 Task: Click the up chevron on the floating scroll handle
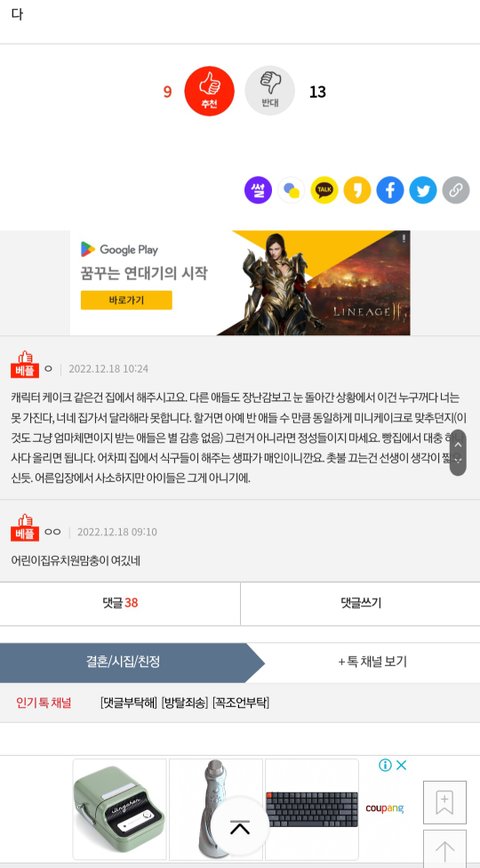[x=458, y=445]
